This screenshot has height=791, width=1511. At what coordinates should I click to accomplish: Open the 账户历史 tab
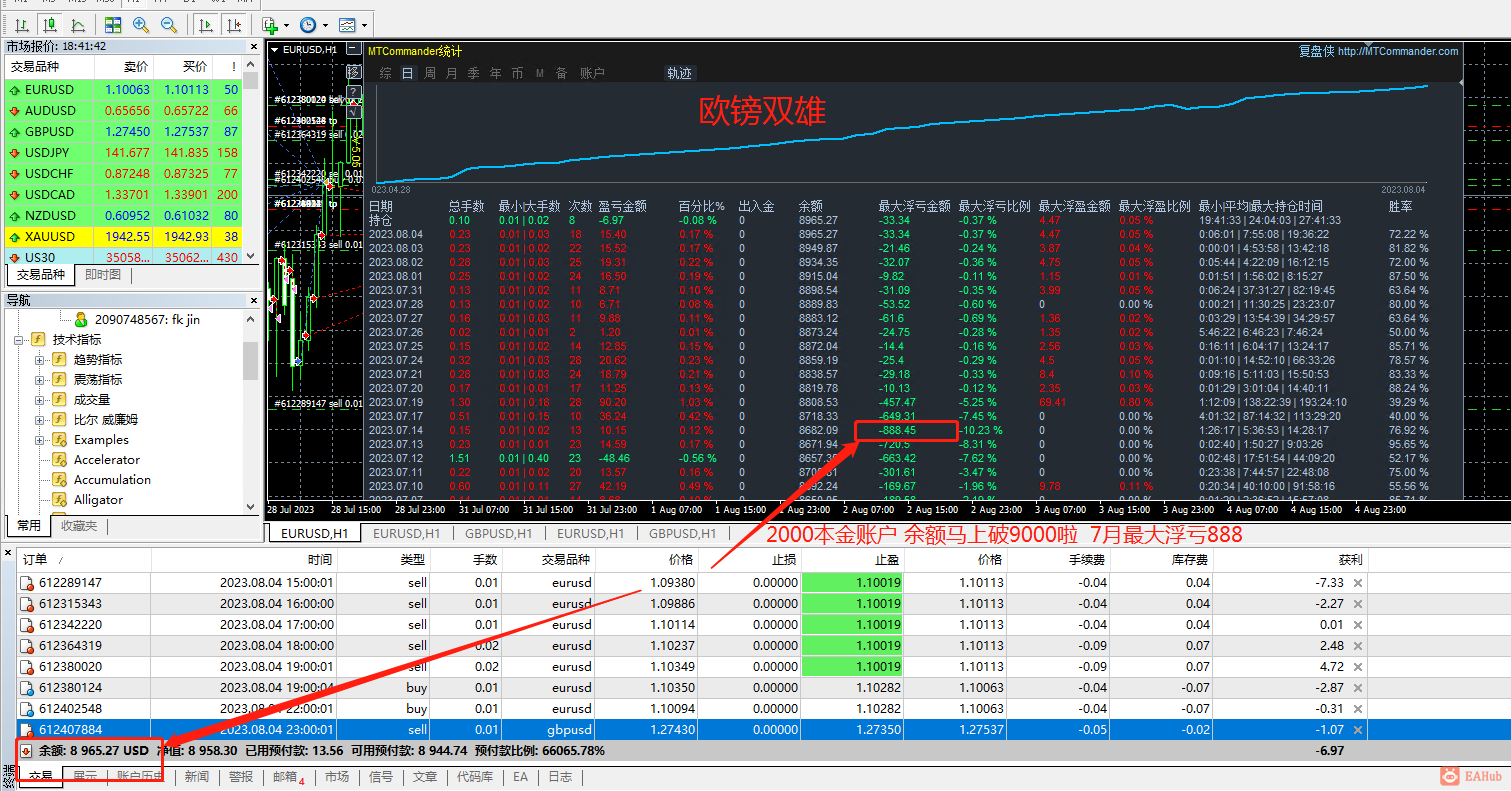tap(141, 777)
